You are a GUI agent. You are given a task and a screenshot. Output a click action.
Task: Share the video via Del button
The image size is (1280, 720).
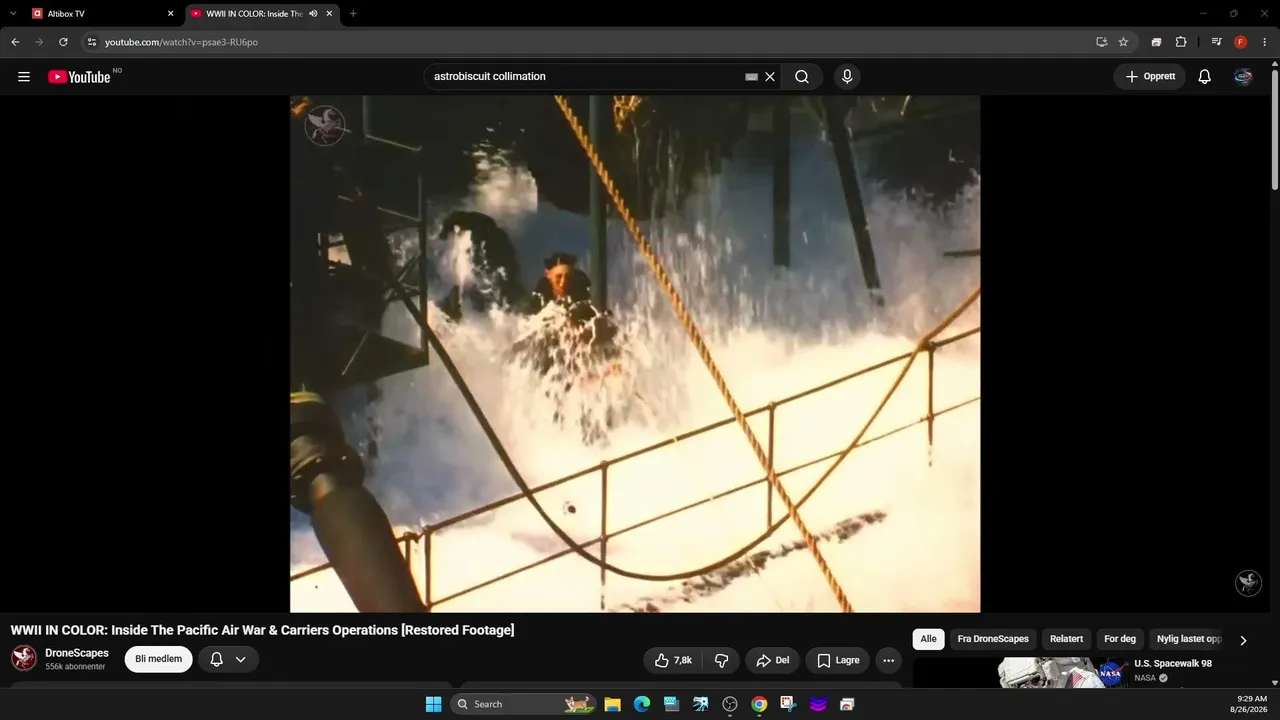(773, 660)
